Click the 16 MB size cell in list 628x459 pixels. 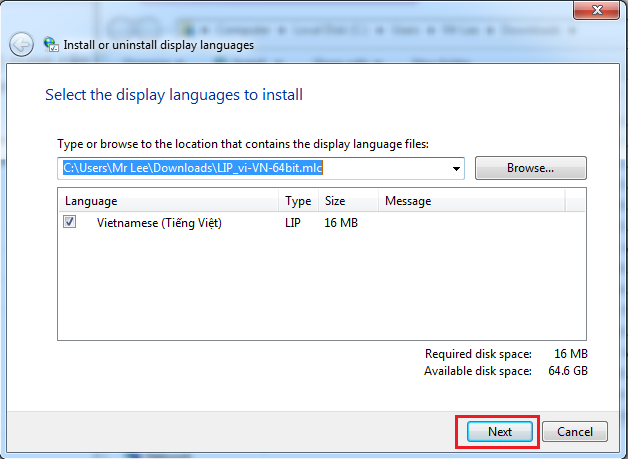[341, 223]
